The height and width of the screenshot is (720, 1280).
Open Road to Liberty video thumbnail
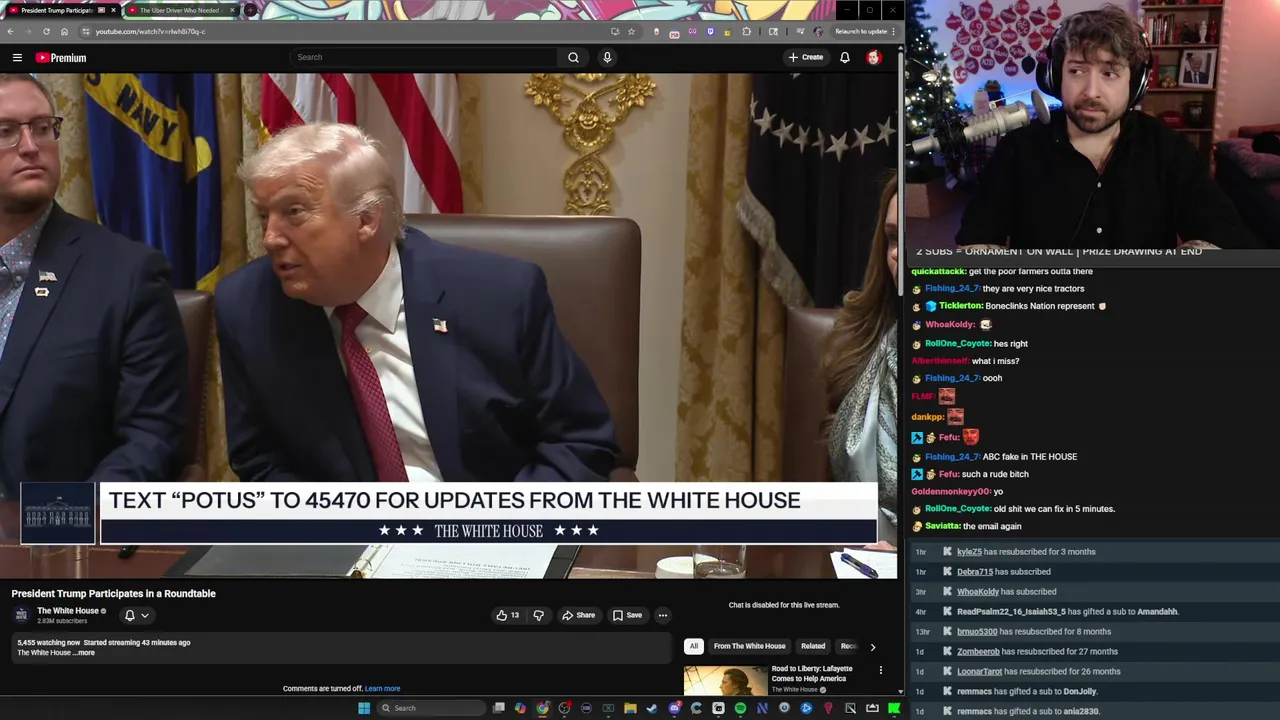[x=725, y=681]
